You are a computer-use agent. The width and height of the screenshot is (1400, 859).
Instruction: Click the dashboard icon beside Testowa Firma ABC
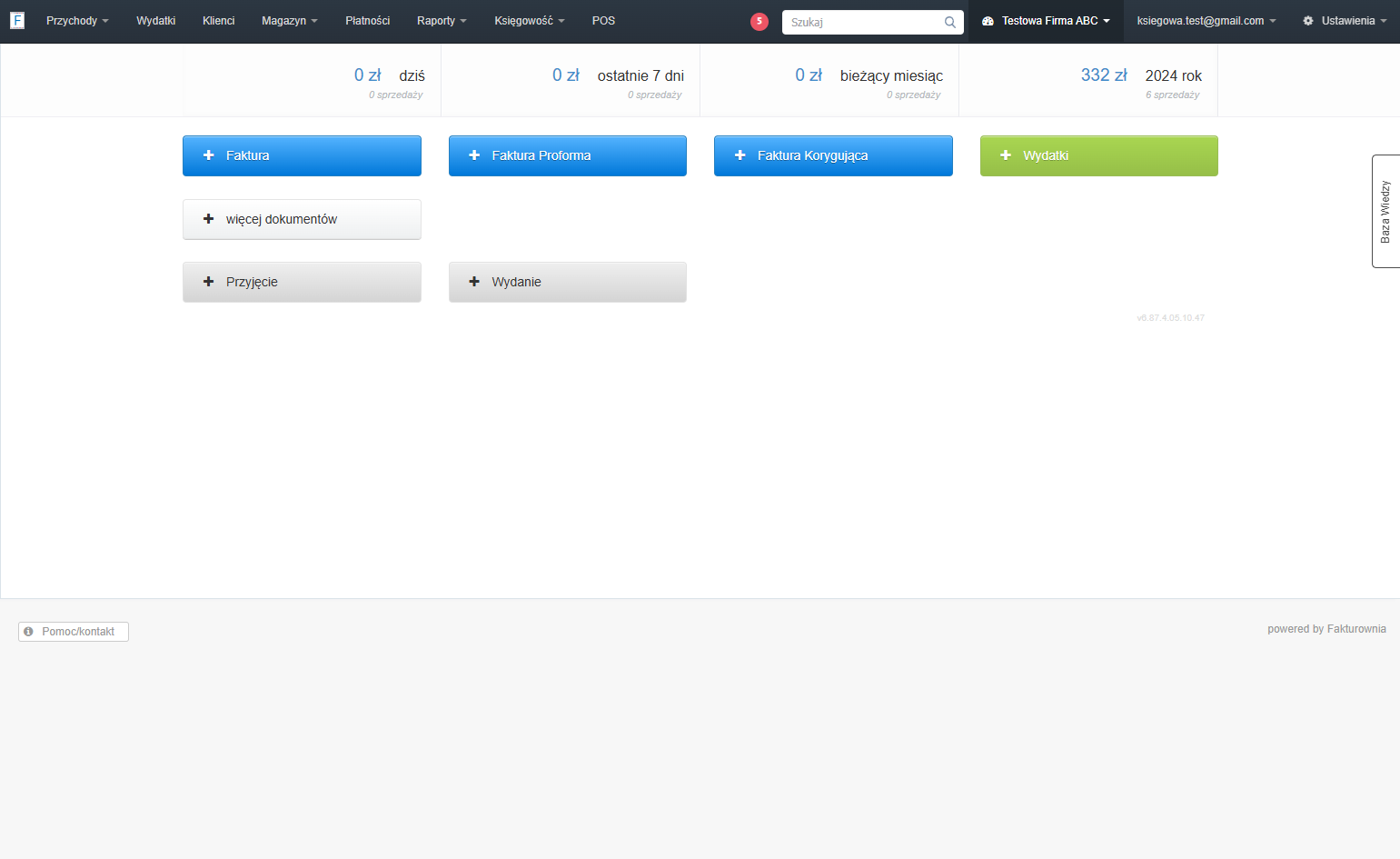point(988,21)
